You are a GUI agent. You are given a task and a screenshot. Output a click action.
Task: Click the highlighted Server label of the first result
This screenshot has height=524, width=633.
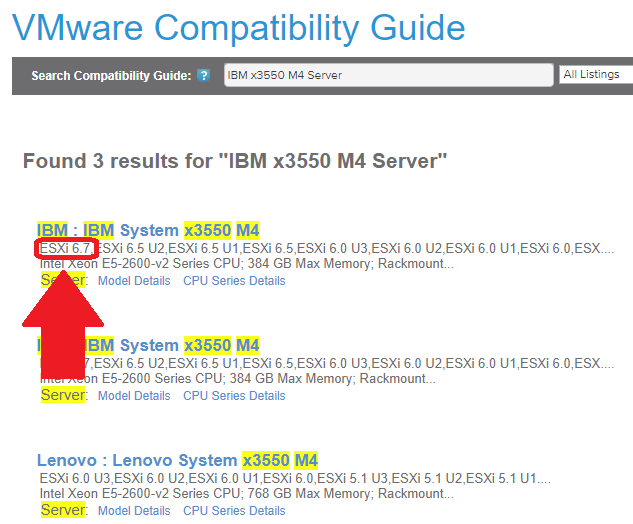click(63, 281)
